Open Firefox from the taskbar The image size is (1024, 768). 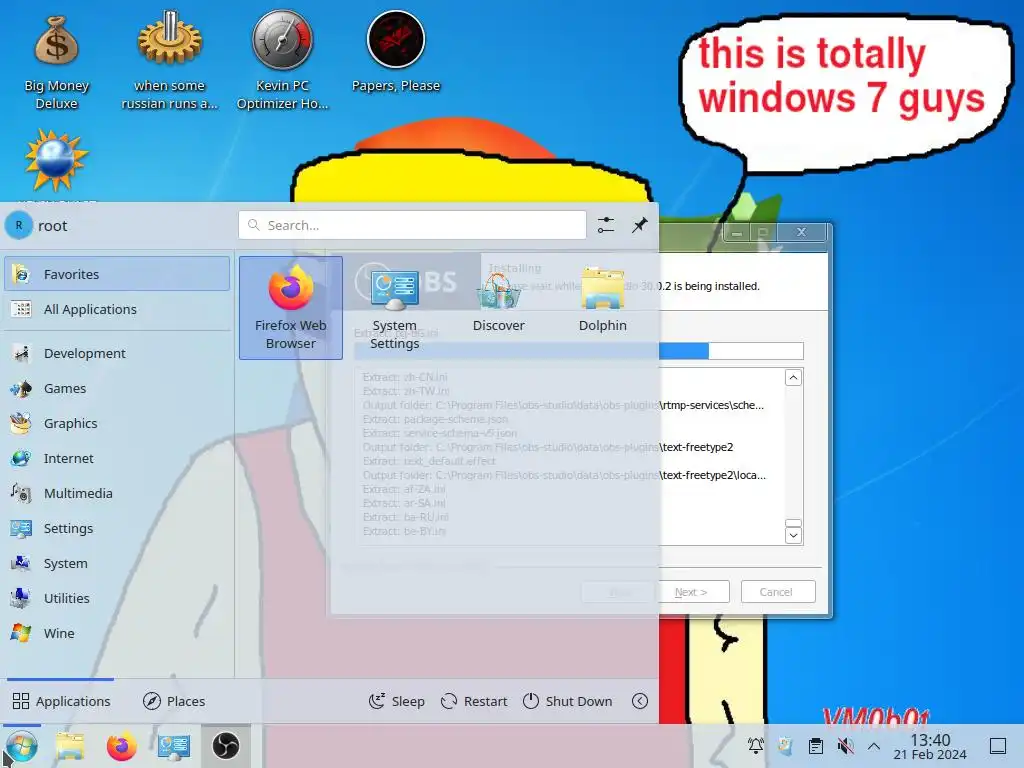(x=121, y=746)
